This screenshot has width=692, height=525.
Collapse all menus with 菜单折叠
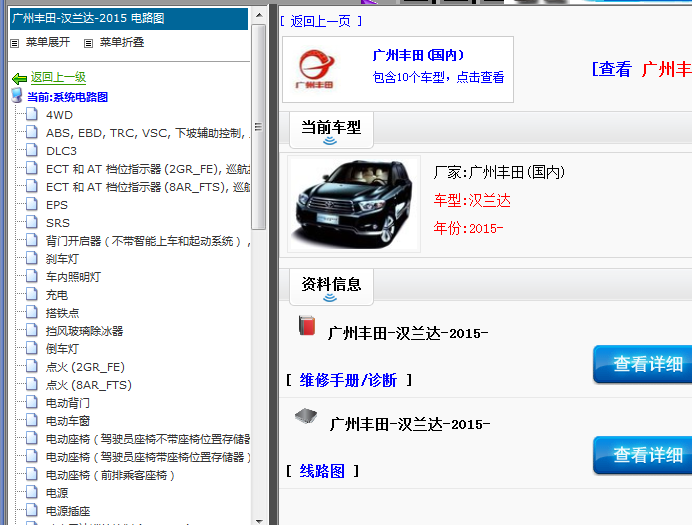click(x=122, y=42)
